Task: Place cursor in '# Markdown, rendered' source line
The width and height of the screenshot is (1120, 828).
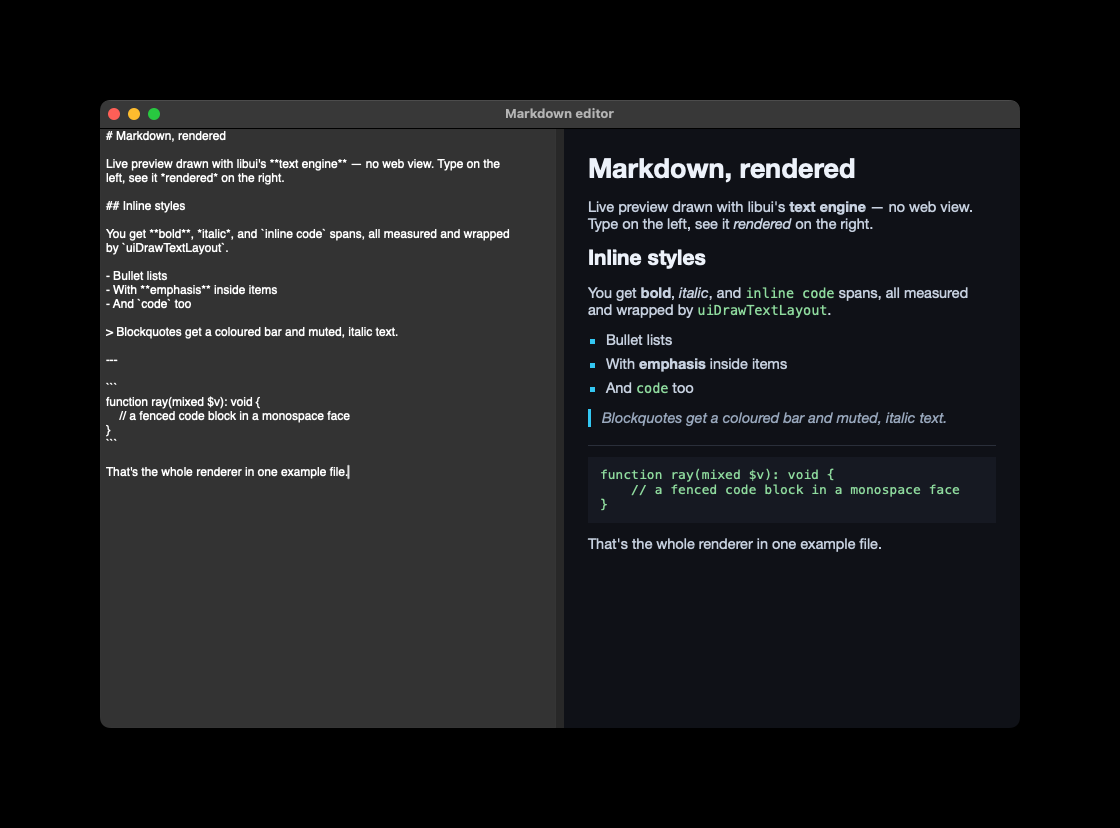Action: pyautogui.click(x=166, y=136)
